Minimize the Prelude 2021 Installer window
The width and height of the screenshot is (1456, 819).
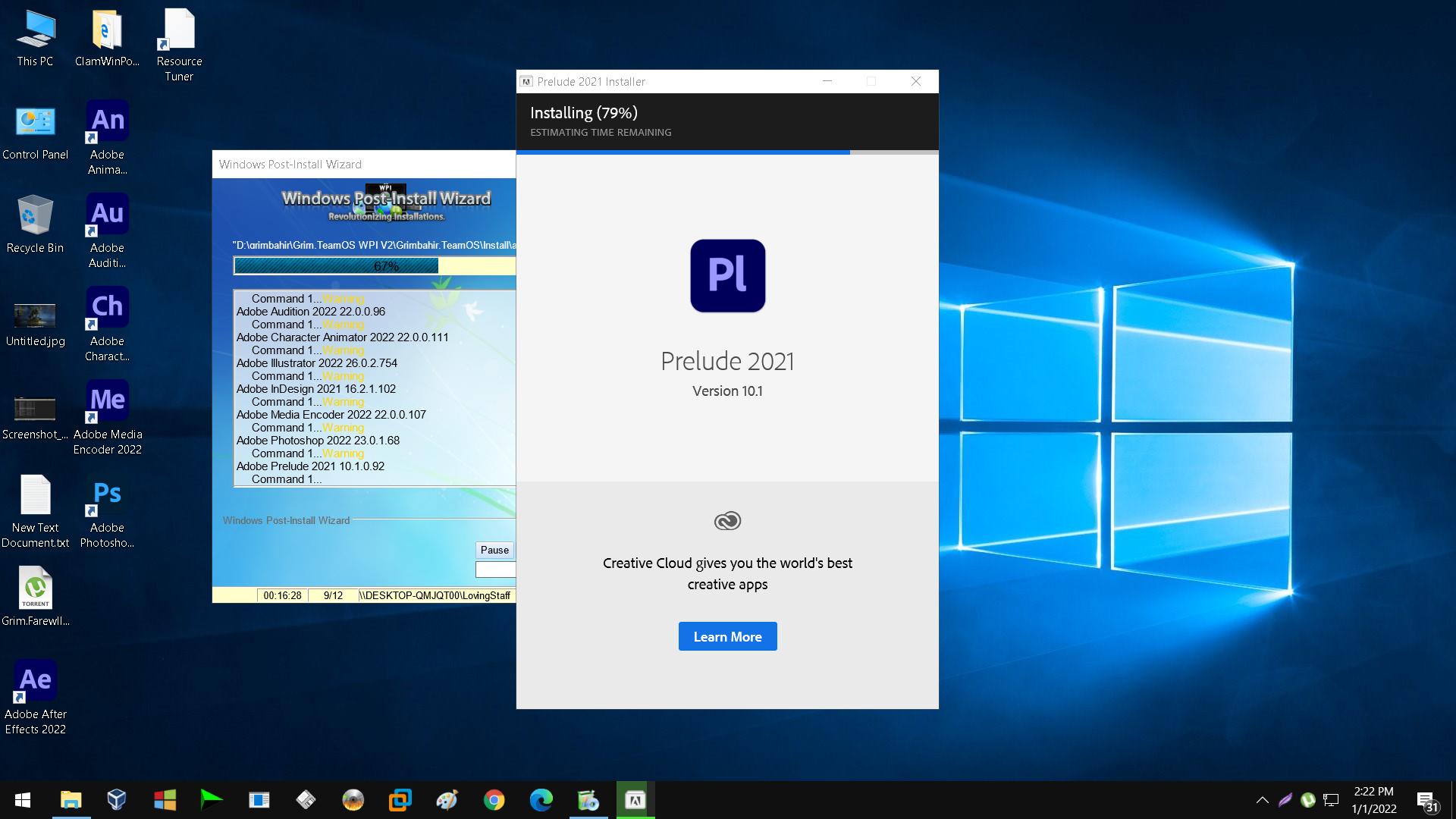827,81
